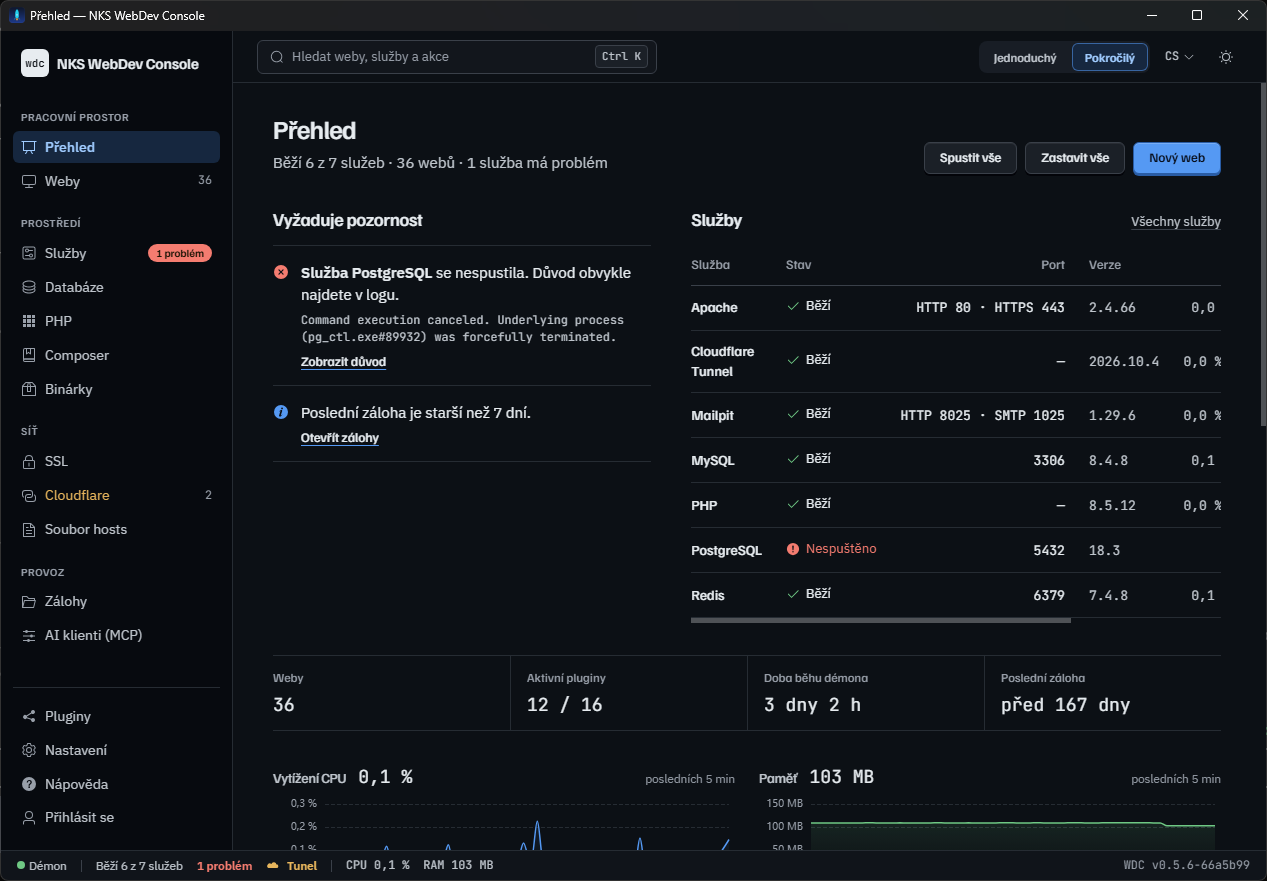
Task: Open the PHP sidebar section
Action: (116, 321)
